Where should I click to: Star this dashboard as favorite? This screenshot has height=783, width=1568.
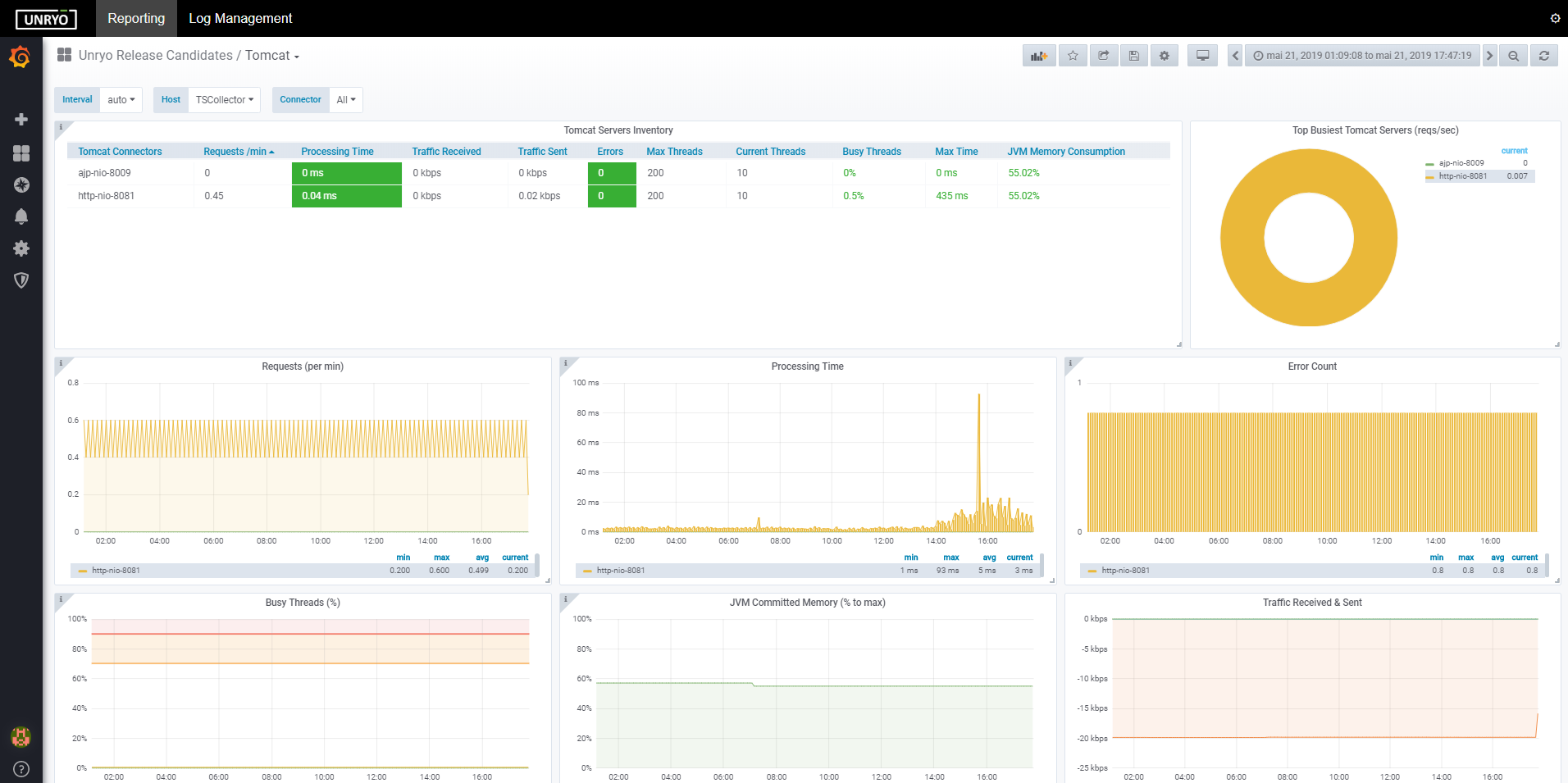pyautogui.click(x=1073, y=56)
